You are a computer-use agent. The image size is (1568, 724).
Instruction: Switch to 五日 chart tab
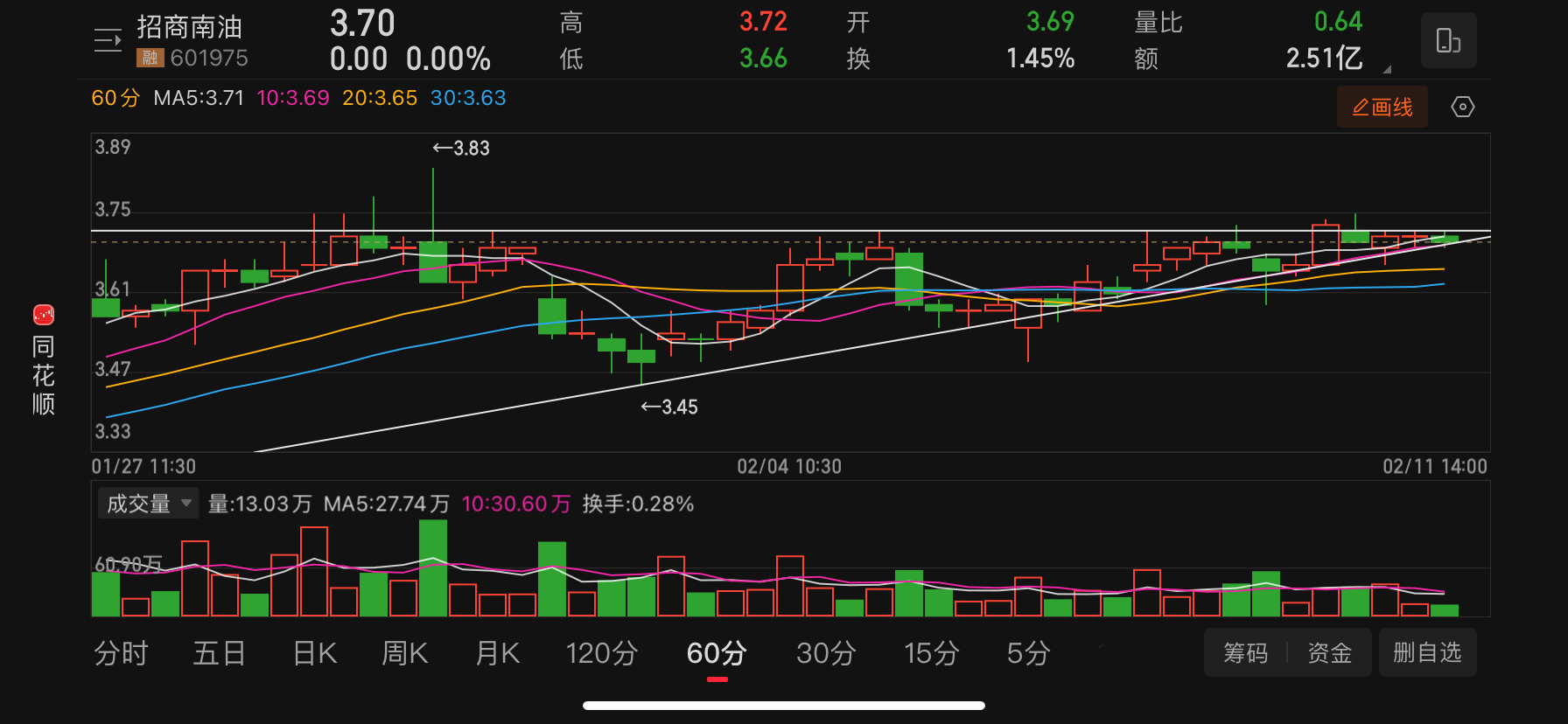(219, 653)
